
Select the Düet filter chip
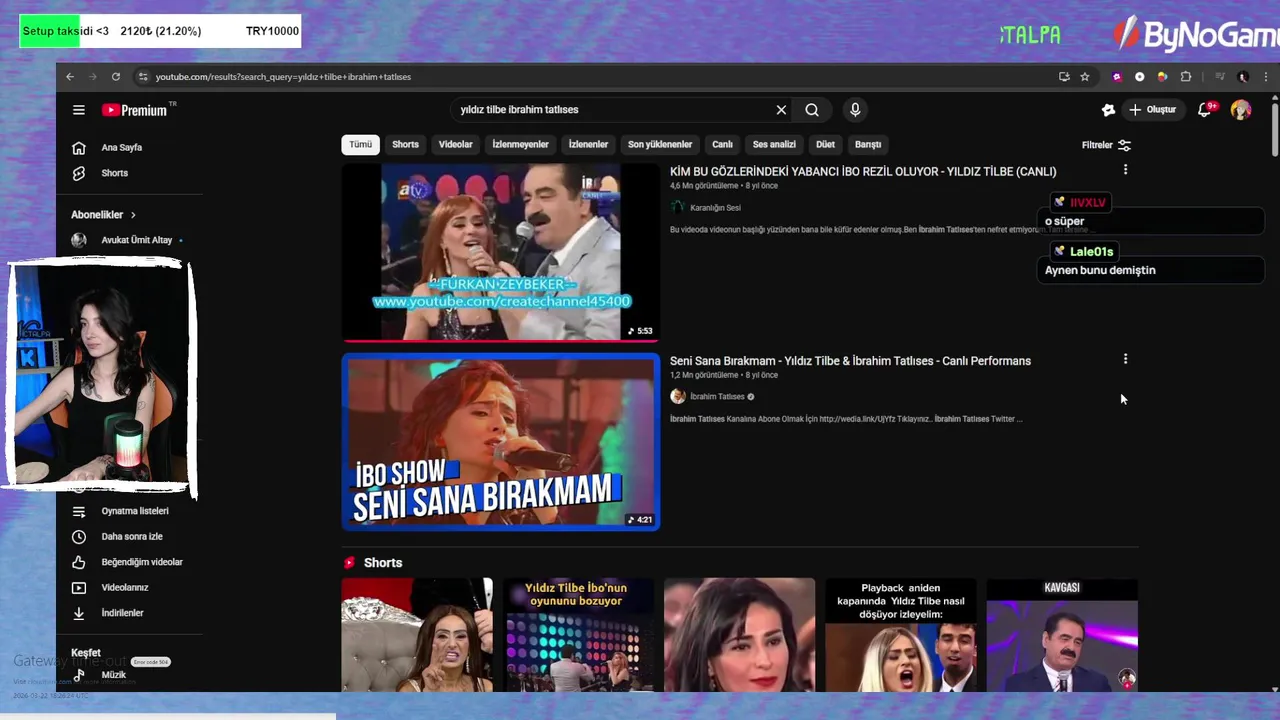tap(825, 145)
